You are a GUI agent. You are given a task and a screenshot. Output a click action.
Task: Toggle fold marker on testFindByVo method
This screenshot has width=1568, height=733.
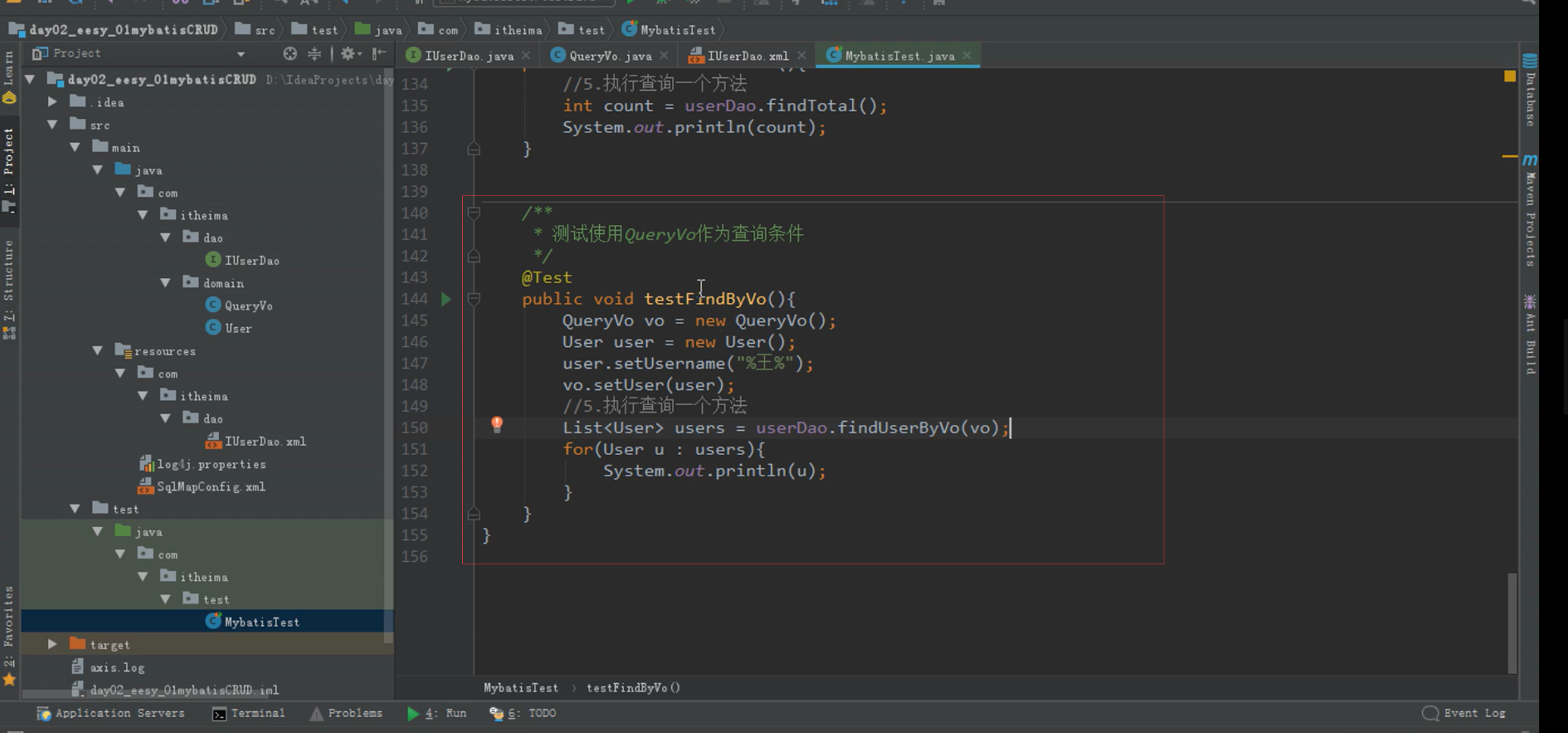474,299
